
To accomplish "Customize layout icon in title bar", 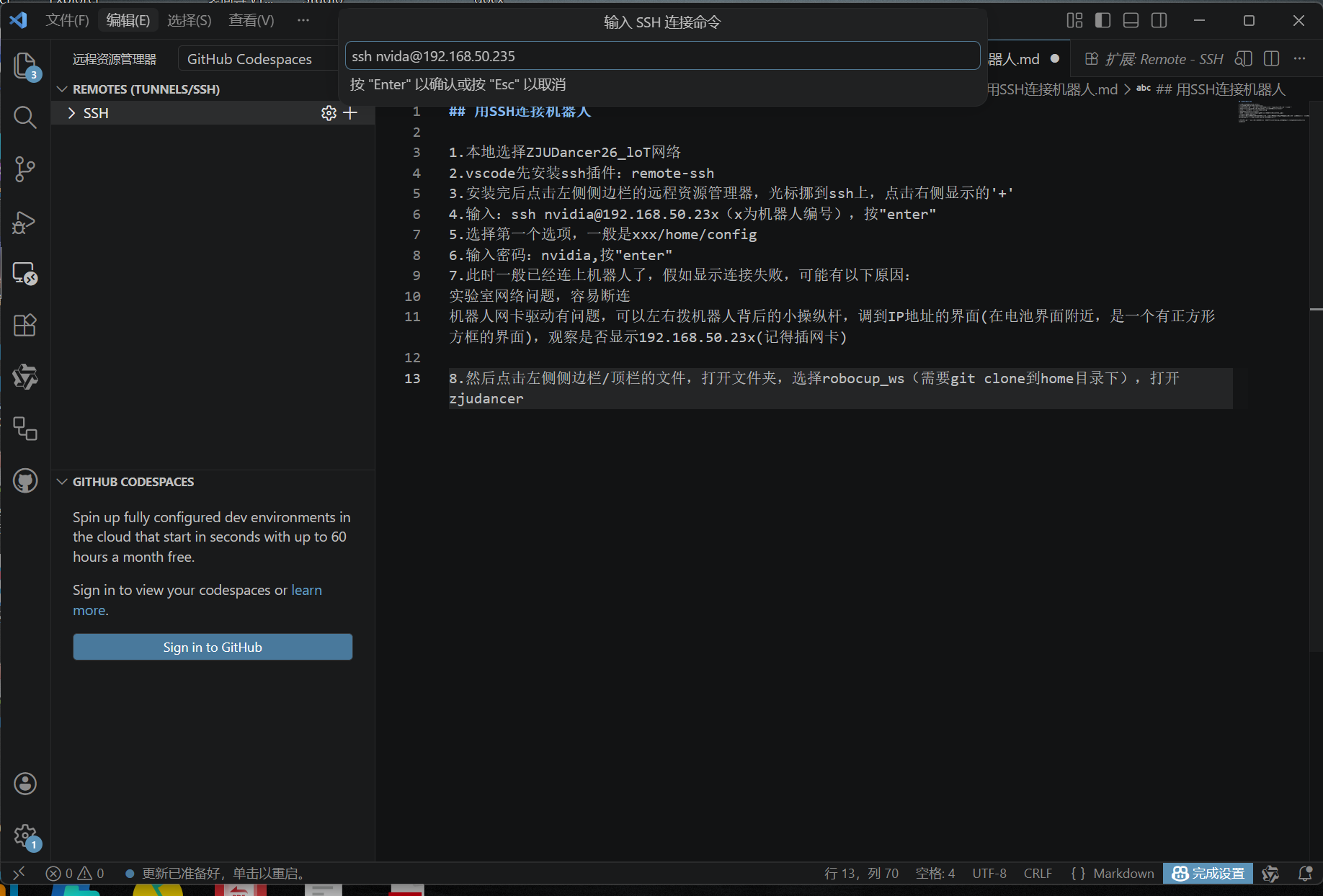I will point(1074,20).
